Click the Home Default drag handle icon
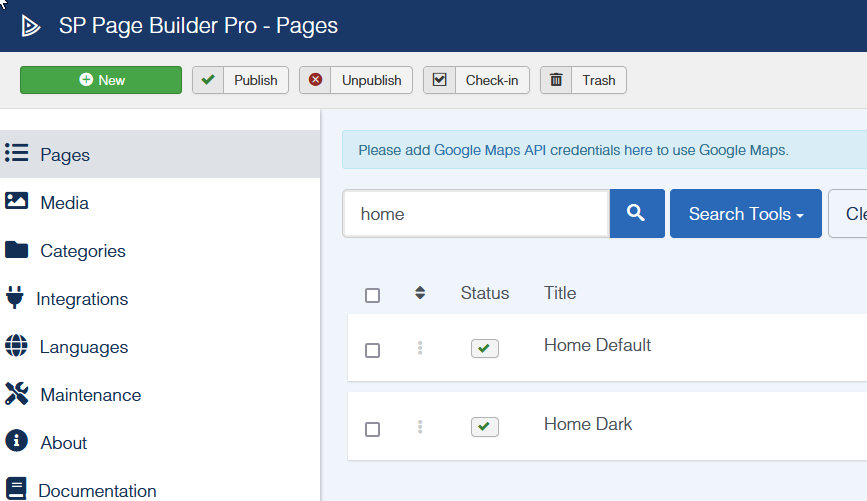 click(420, 348)
